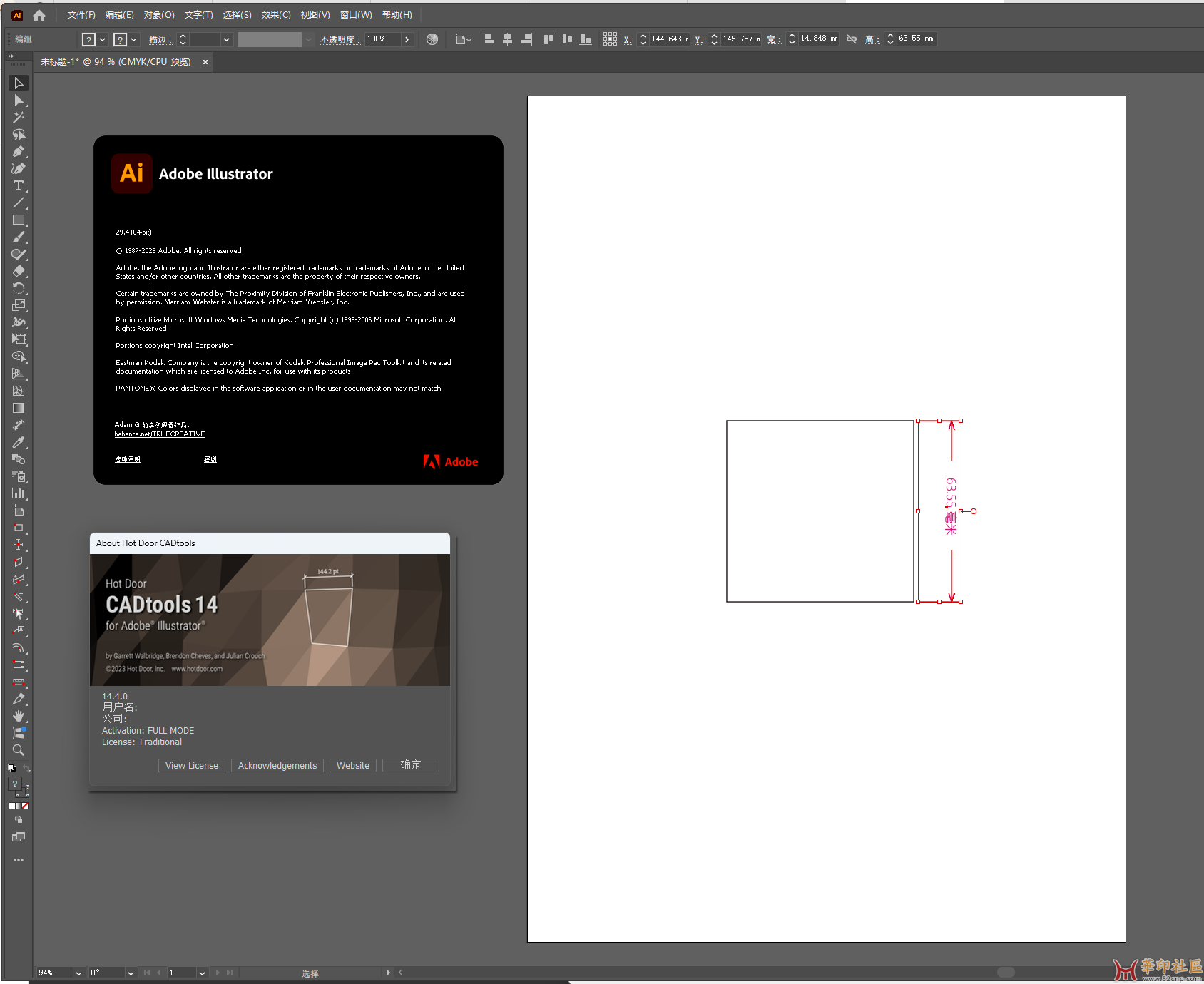The height and width of the screenshot is (984, 1204).
Task: Select the Eyedropper tool
Action: pos(19,443)
